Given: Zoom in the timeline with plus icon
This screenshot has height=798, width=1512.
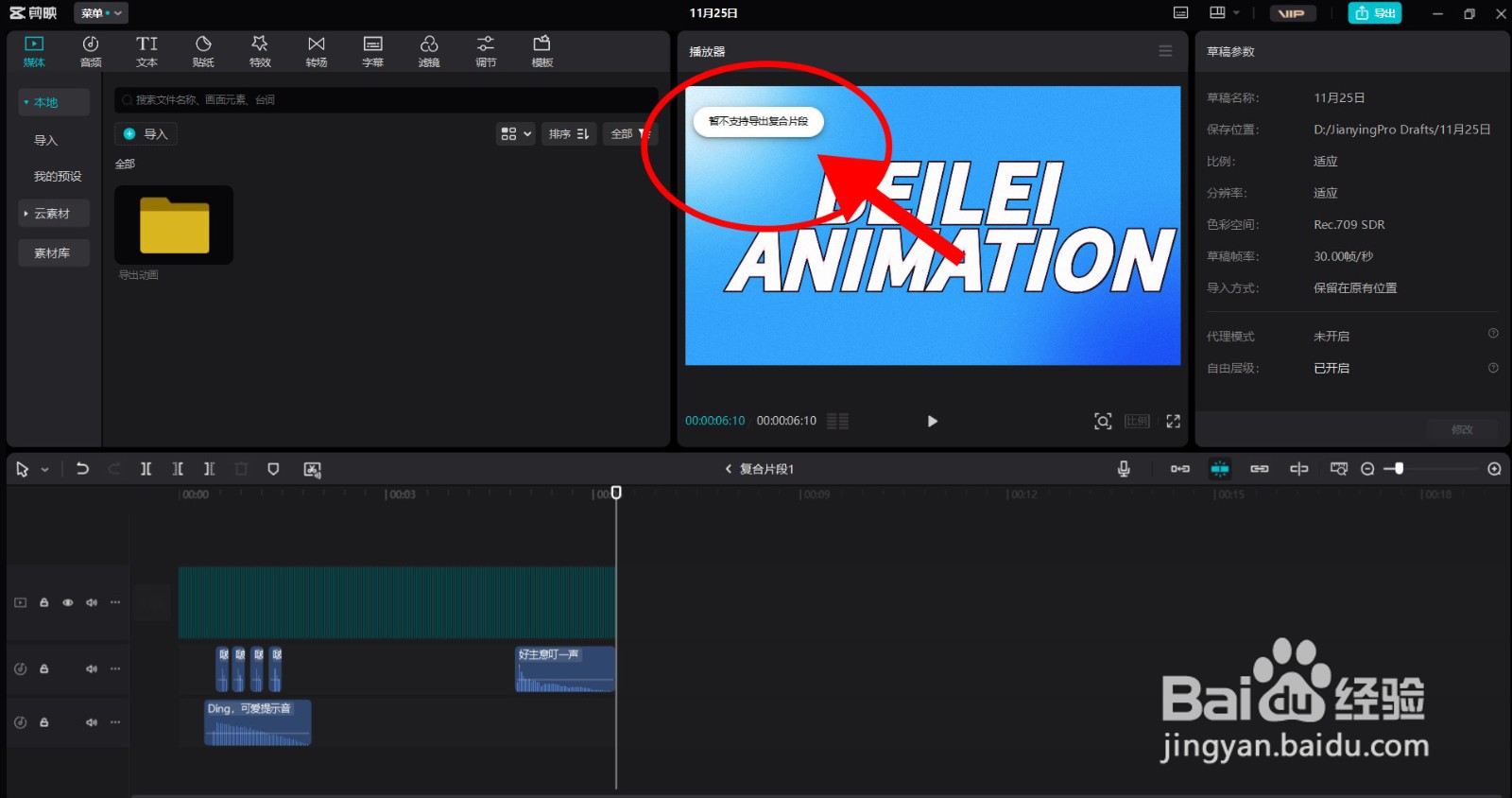Looking at the screenshot, I should 1494,469.
